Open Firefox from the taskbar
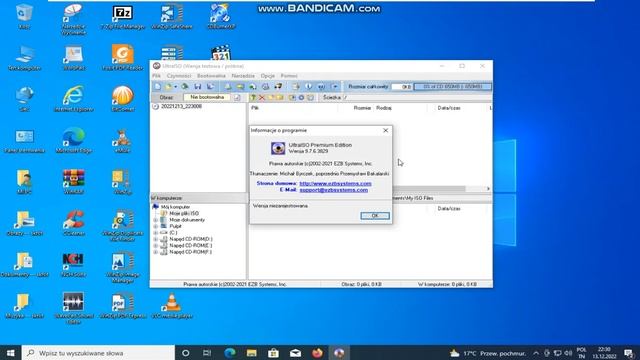 pyautogui.click(x=318, y=353)
